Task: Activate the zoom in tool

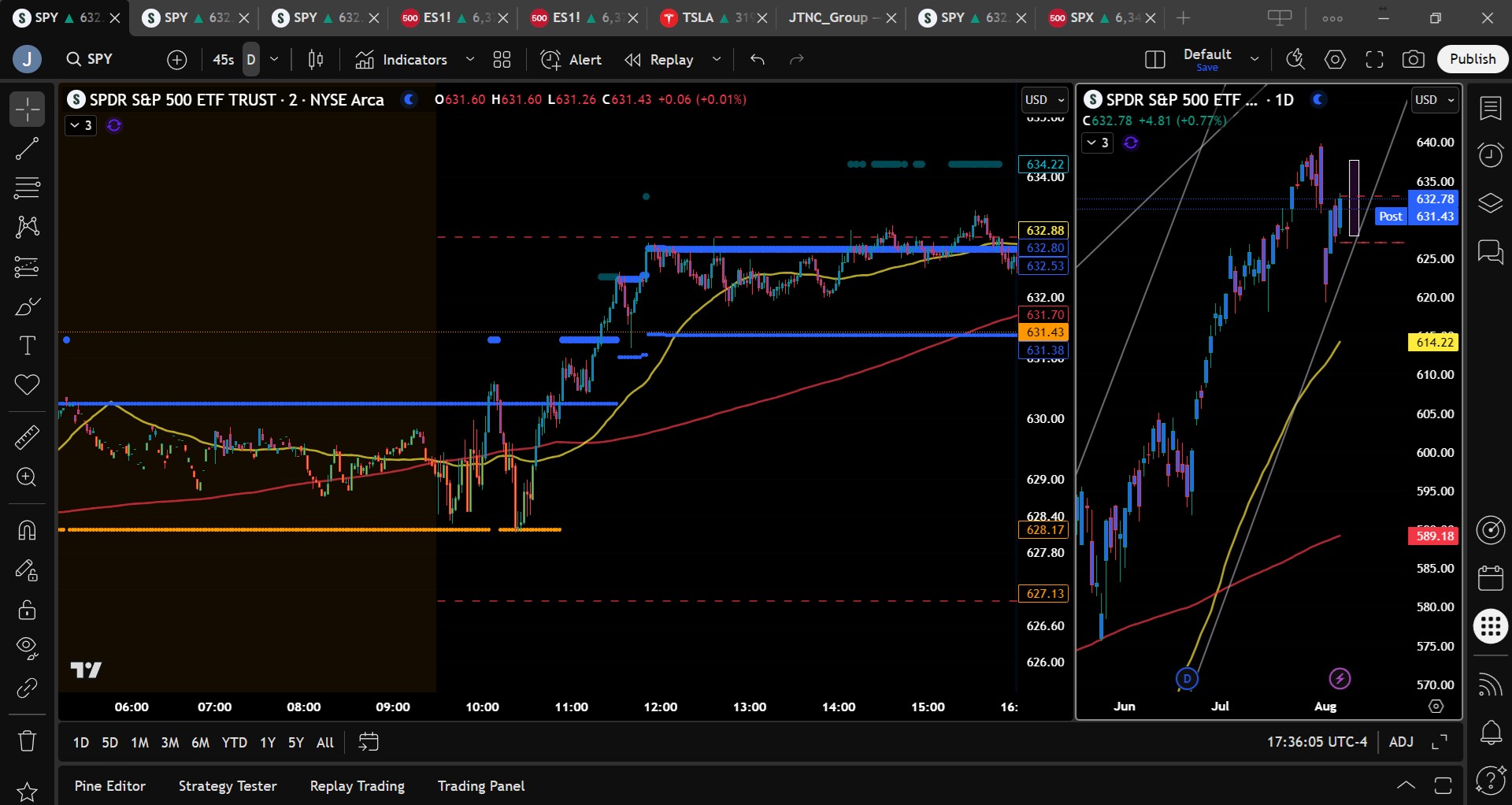Action: (x=27, y=477)
